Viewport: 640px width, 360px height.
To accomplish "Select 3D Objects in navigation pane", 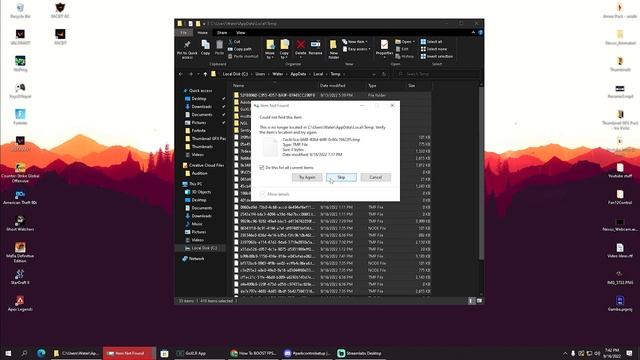I will click(x=198, y=192).
